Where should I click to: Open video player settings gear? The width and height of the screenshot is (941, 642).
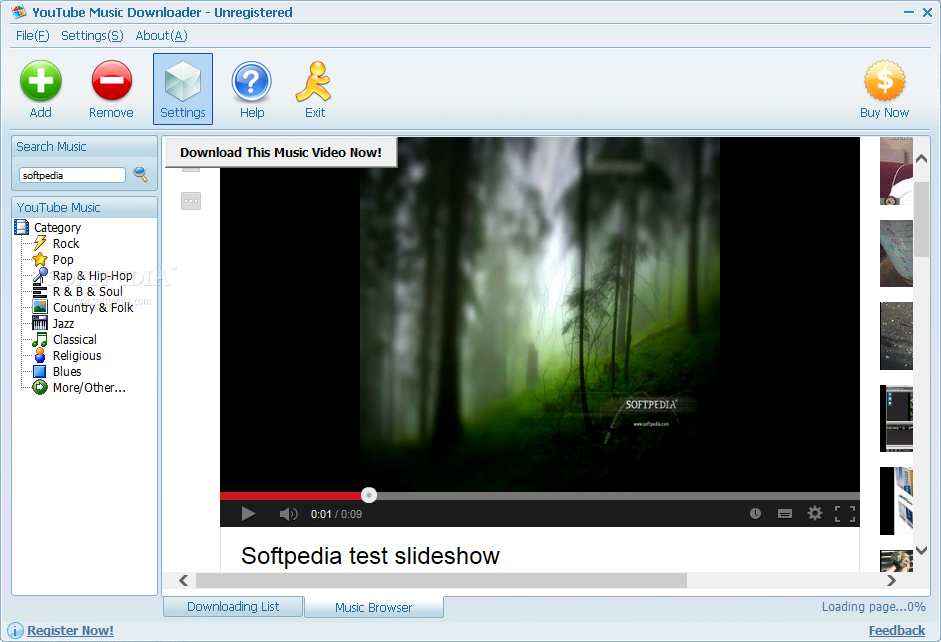(814, 513)
